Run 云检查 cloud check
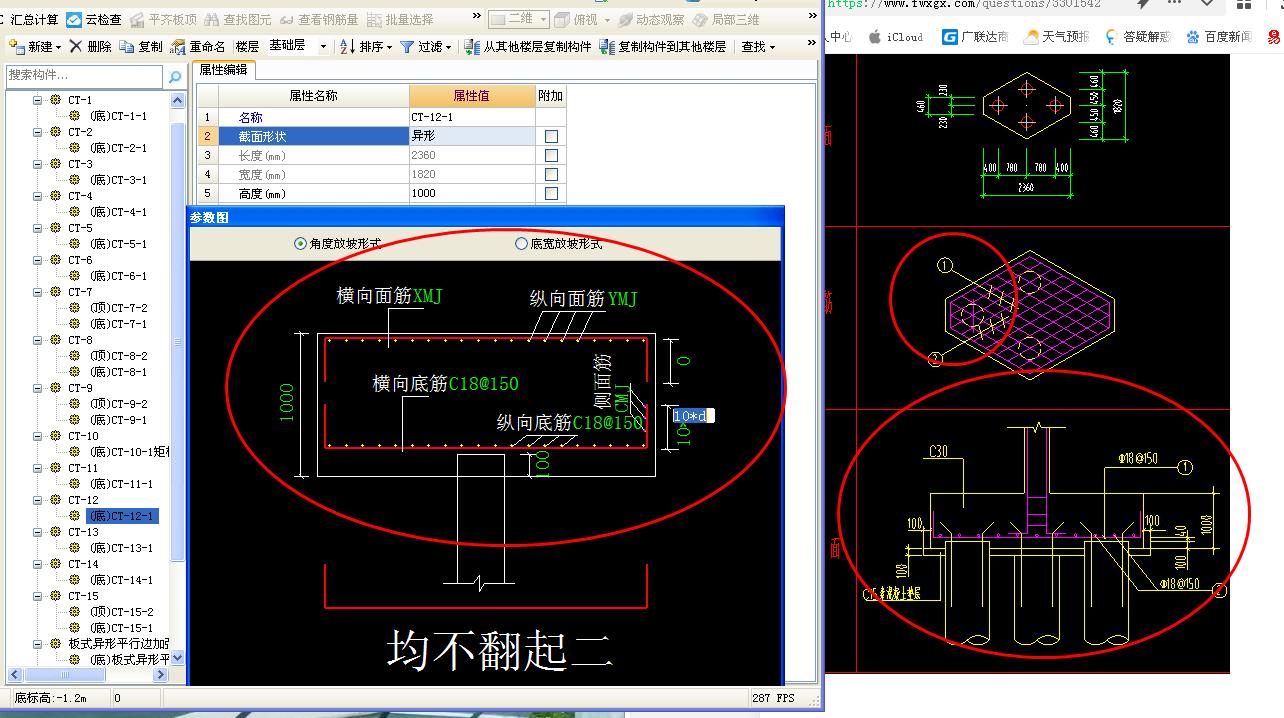The image size is (1284, 718). tap(95, 19)
